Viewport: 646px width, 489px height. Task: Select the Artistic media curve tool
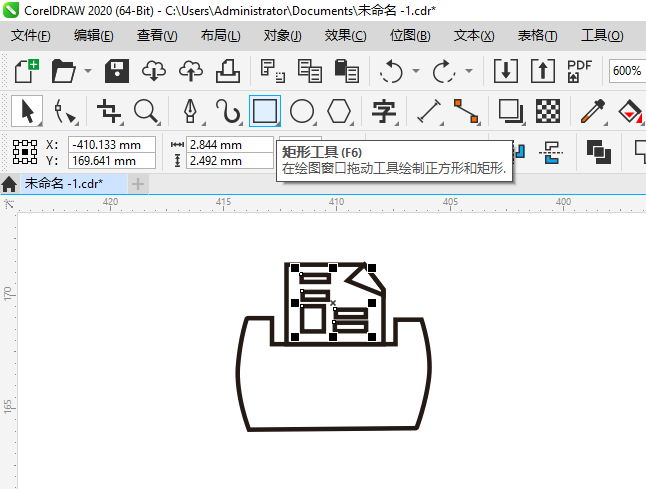[228, 111]
